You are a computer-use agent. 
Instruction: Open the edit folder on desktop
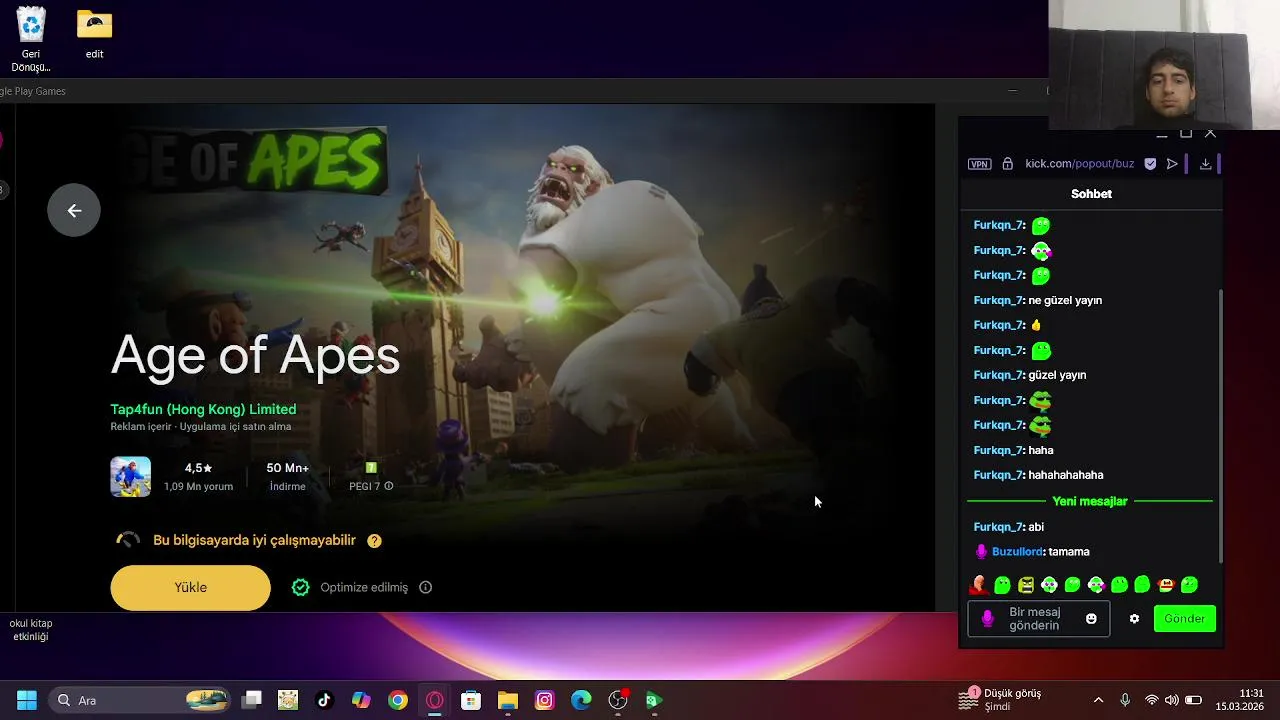pos(94,34)
